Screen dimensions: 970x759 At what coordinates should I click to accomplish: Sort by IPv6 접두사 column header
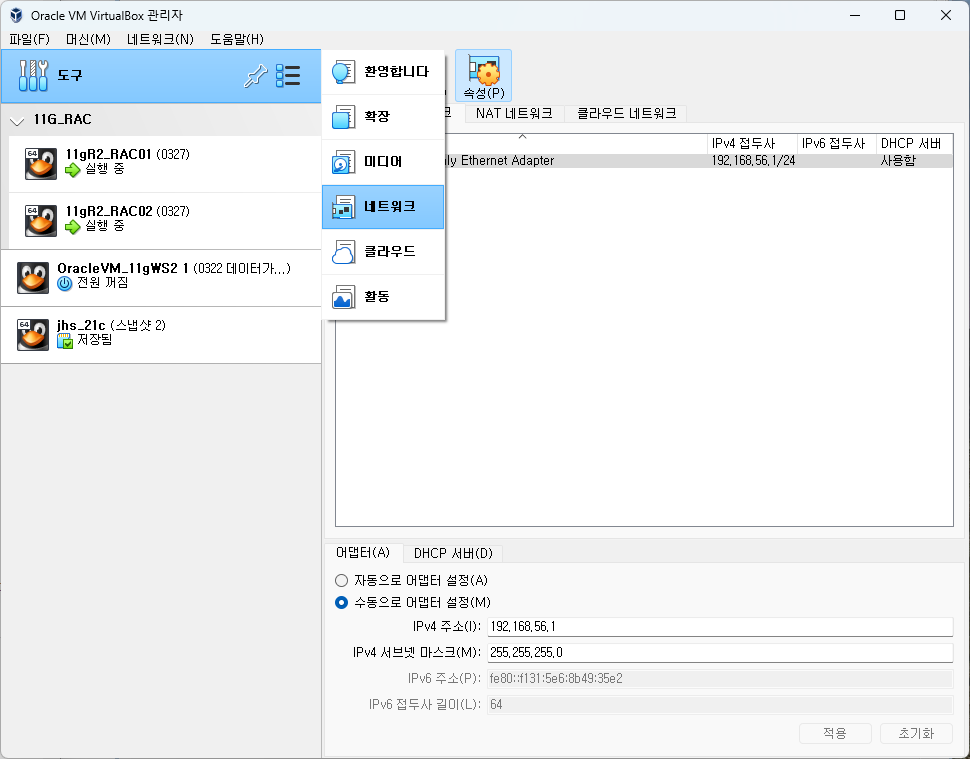click(836, 144)
